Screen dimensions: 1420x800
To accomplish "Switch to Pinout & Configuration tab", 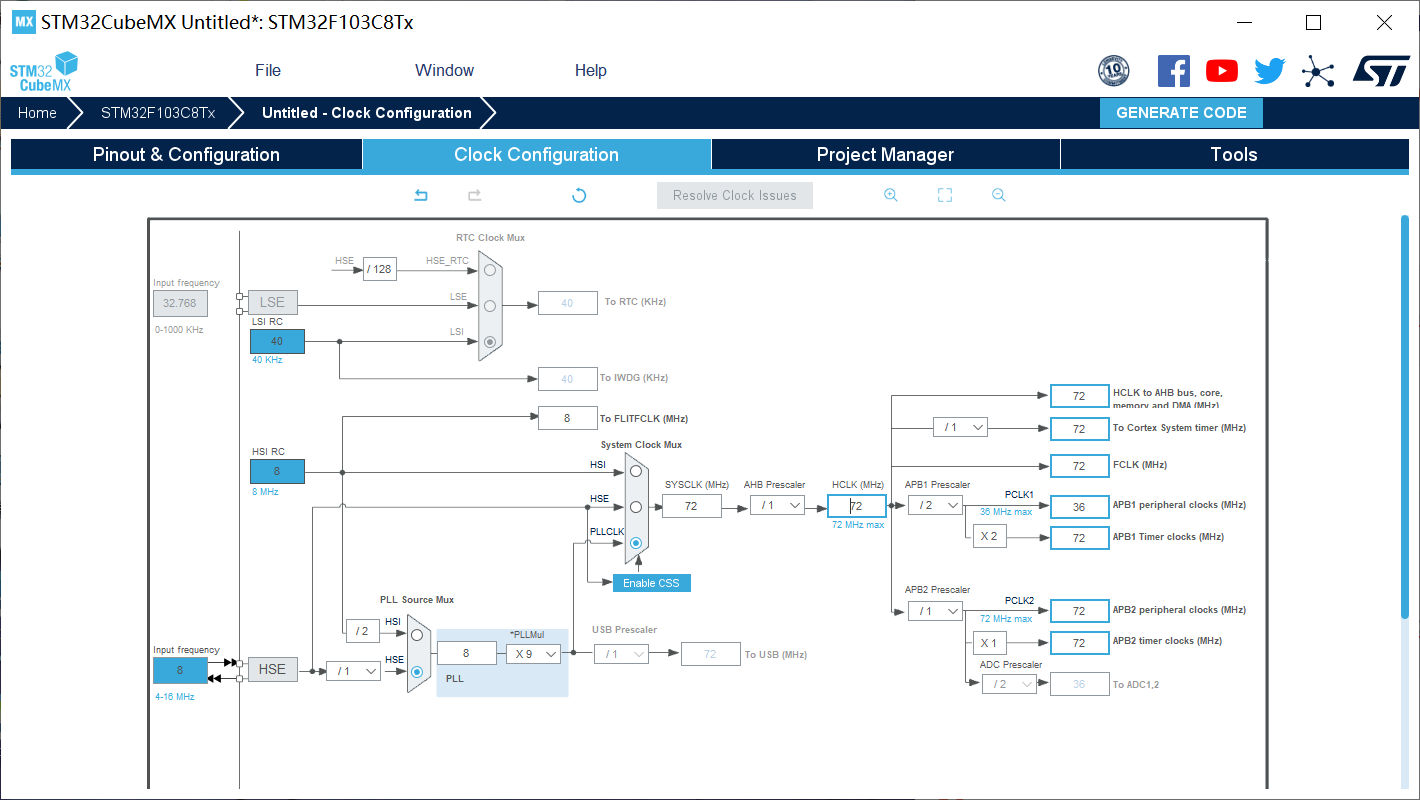I will click(186, 155).
